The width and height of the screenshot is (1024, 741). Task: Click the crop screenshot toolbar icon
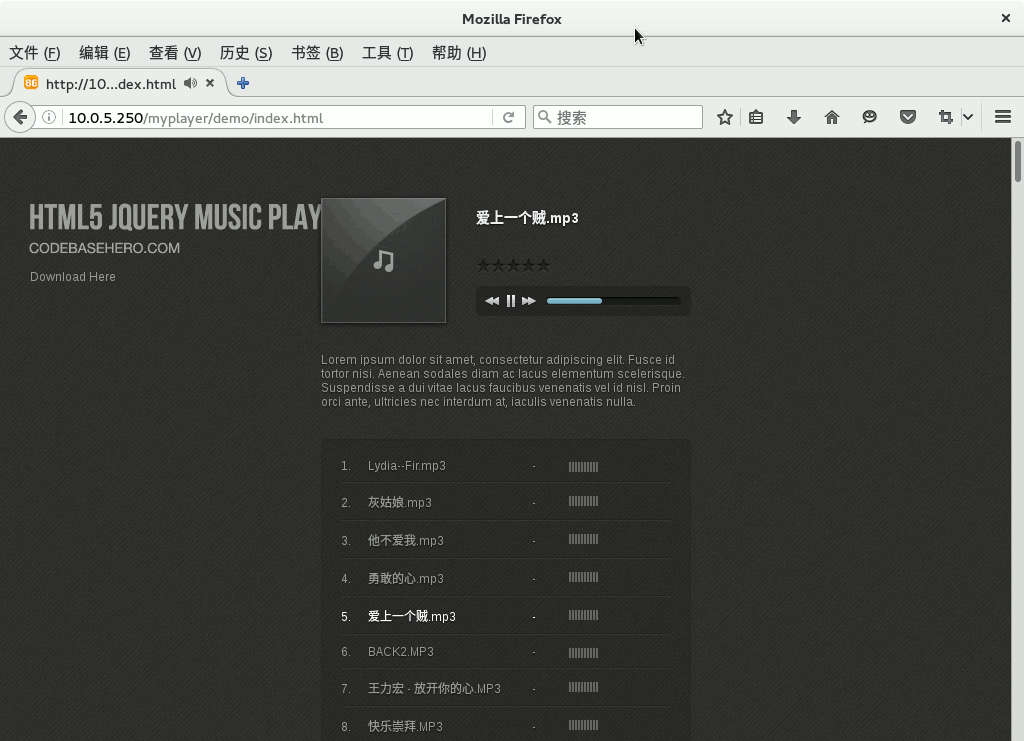tap(945, 118)
